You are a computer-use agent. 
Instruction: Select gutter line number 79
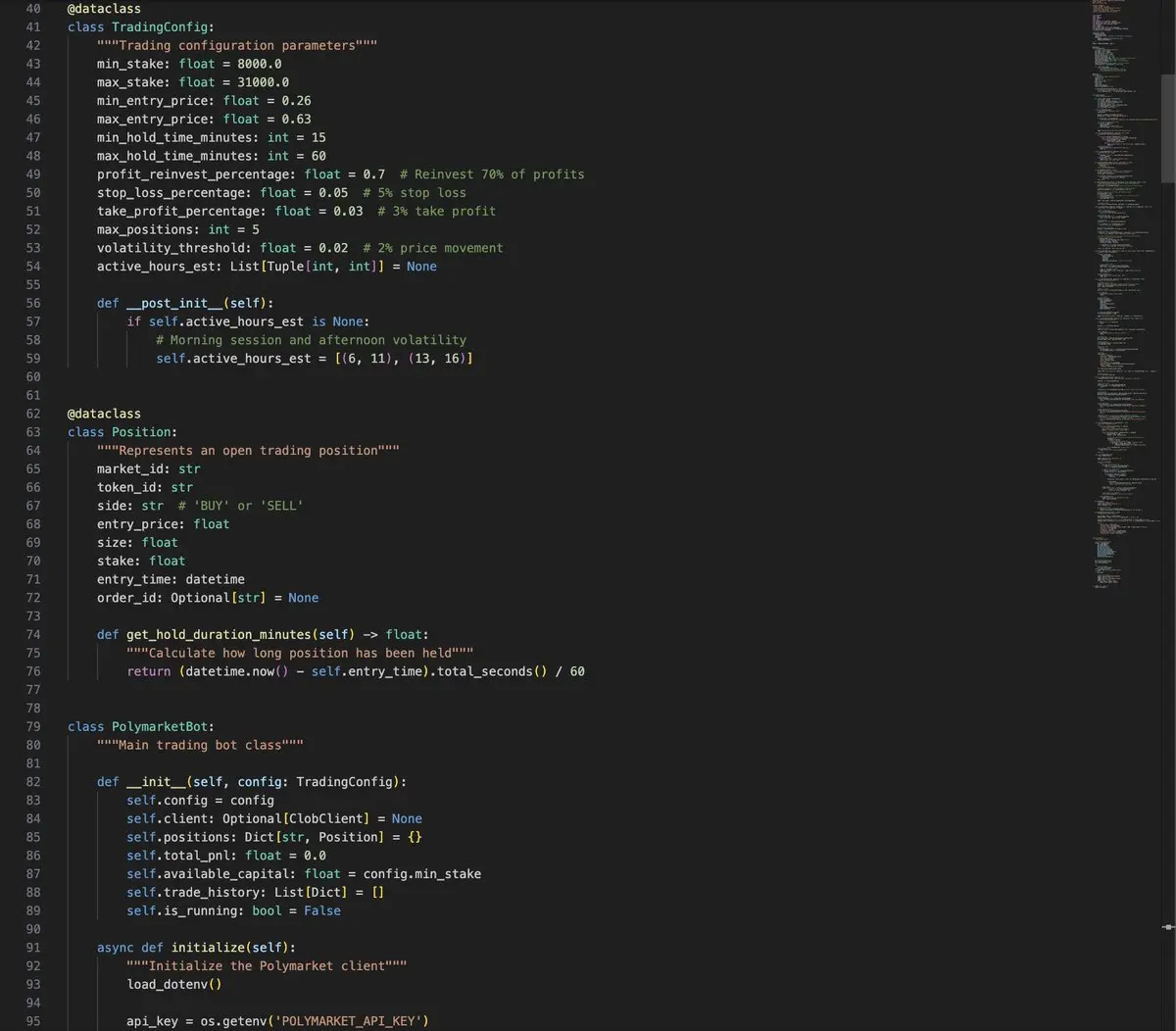pyautogui.click(x=32, y=726)
